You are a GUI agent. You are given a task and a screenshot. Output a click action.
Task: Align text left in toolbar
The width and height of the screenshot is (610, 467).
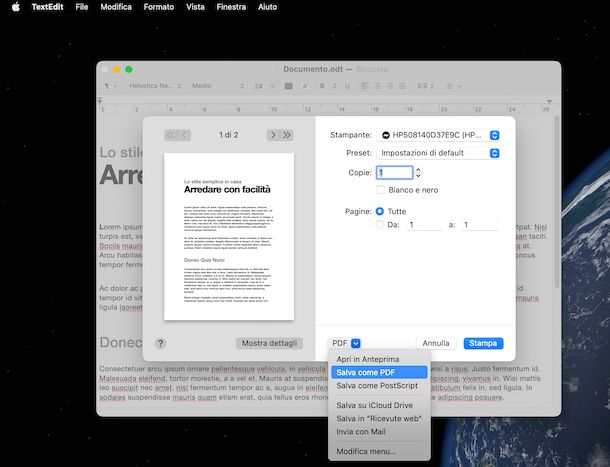tap(365, 86)
